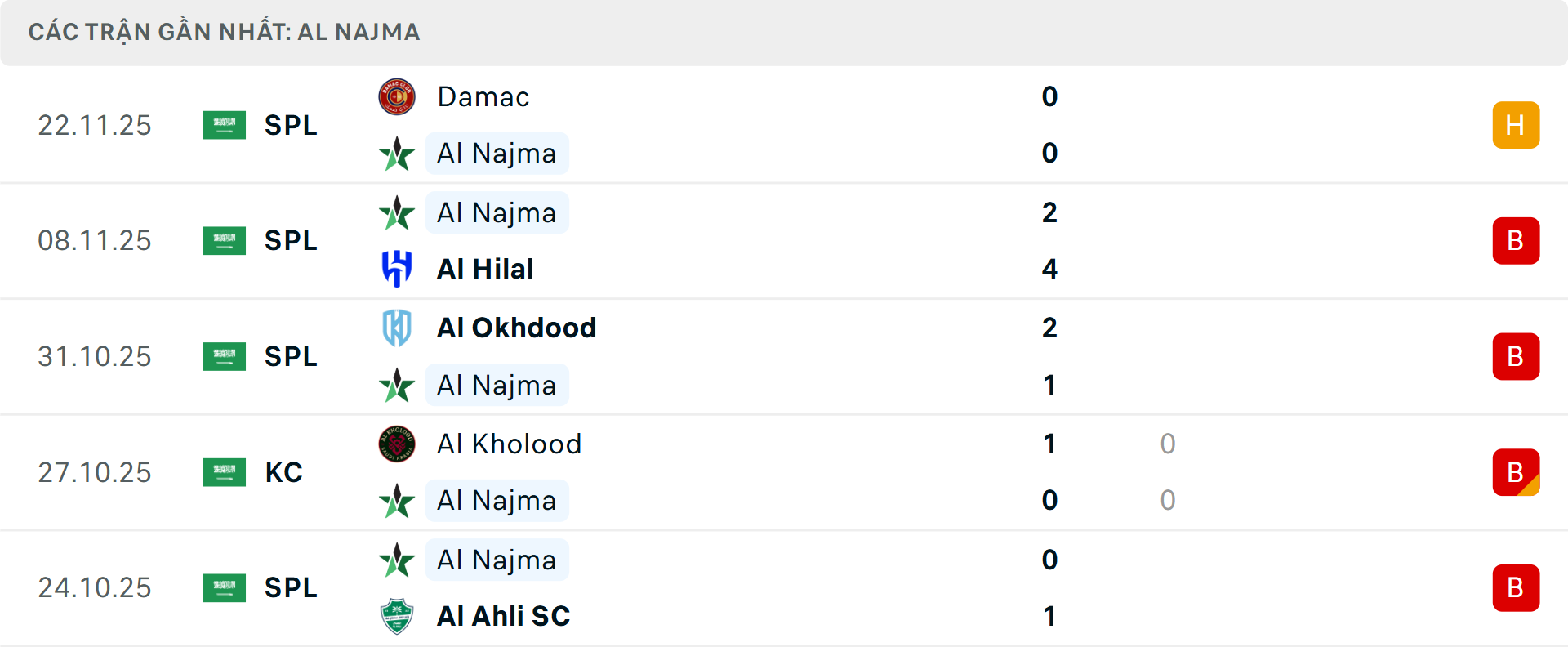Select the Al Najma star logo next to Damac match

(x=397, y=154)
